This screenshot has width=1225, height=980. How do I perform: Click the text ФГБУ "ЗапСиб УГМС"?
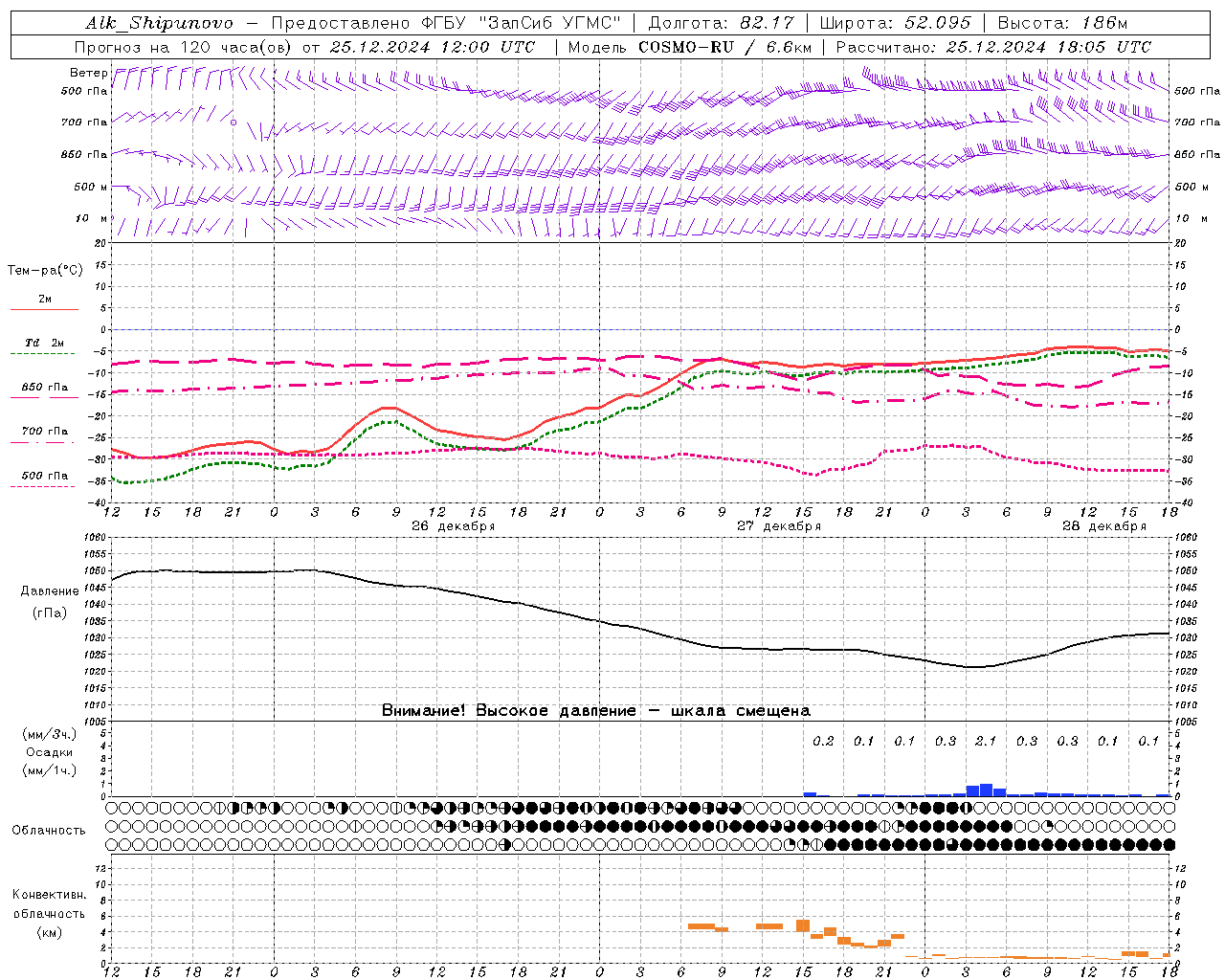click(x=521, y=23)
